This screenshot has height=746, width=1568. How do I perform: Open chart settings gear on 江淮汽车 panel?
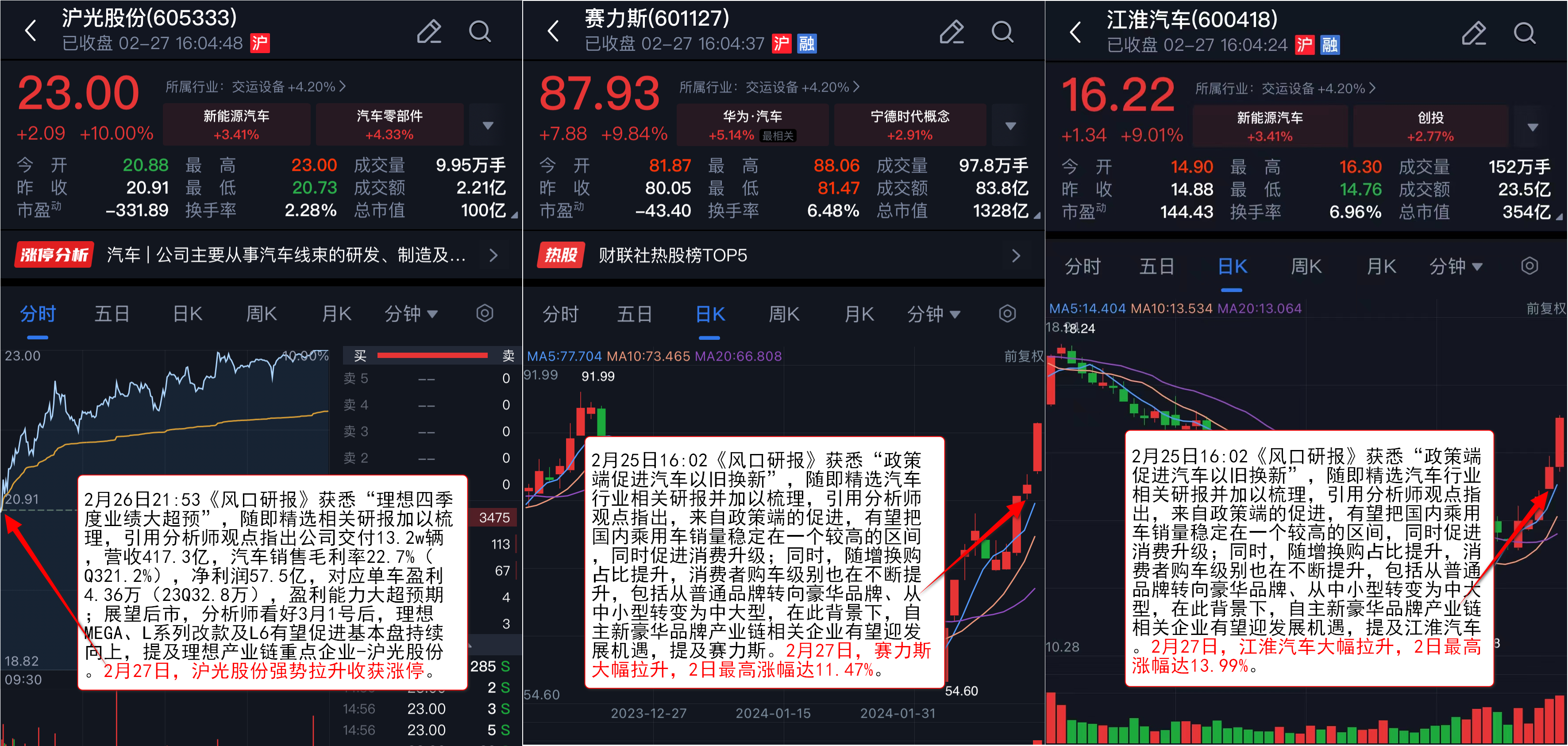click(1529, 266)
